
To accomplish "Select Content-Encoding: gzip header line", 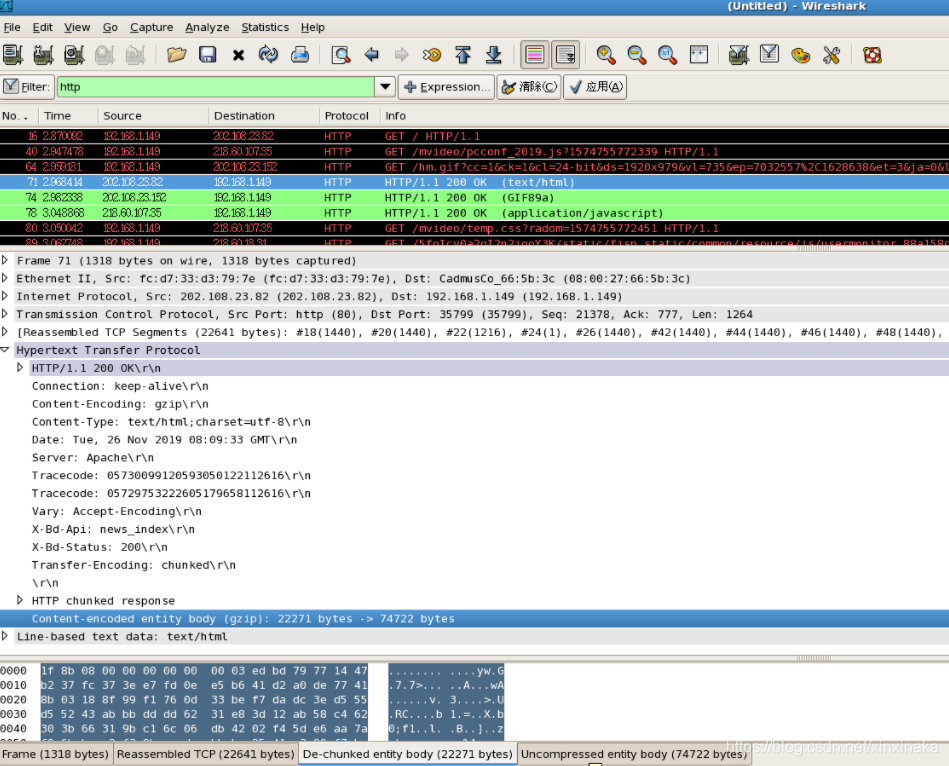I will point(120,404).
